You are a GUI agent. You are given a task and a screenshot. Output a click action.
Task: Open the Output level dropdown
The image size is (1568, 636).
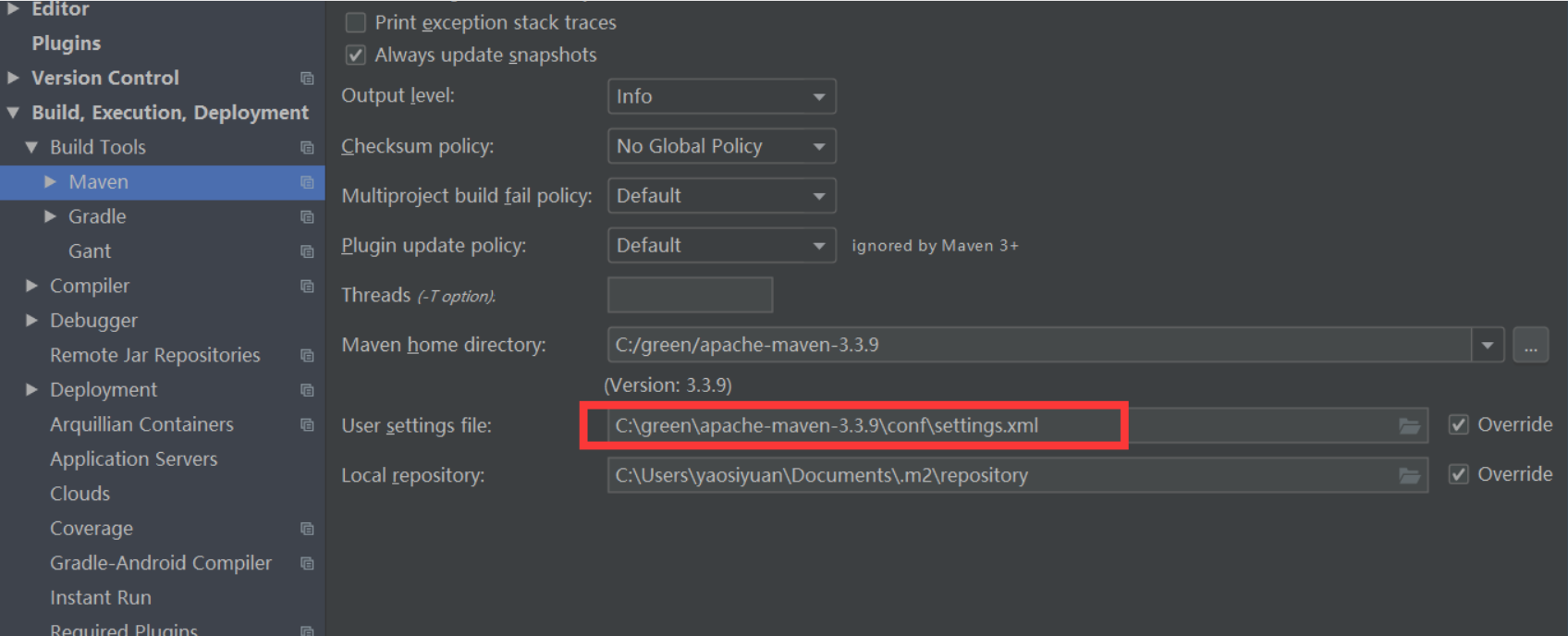(721, 96)
